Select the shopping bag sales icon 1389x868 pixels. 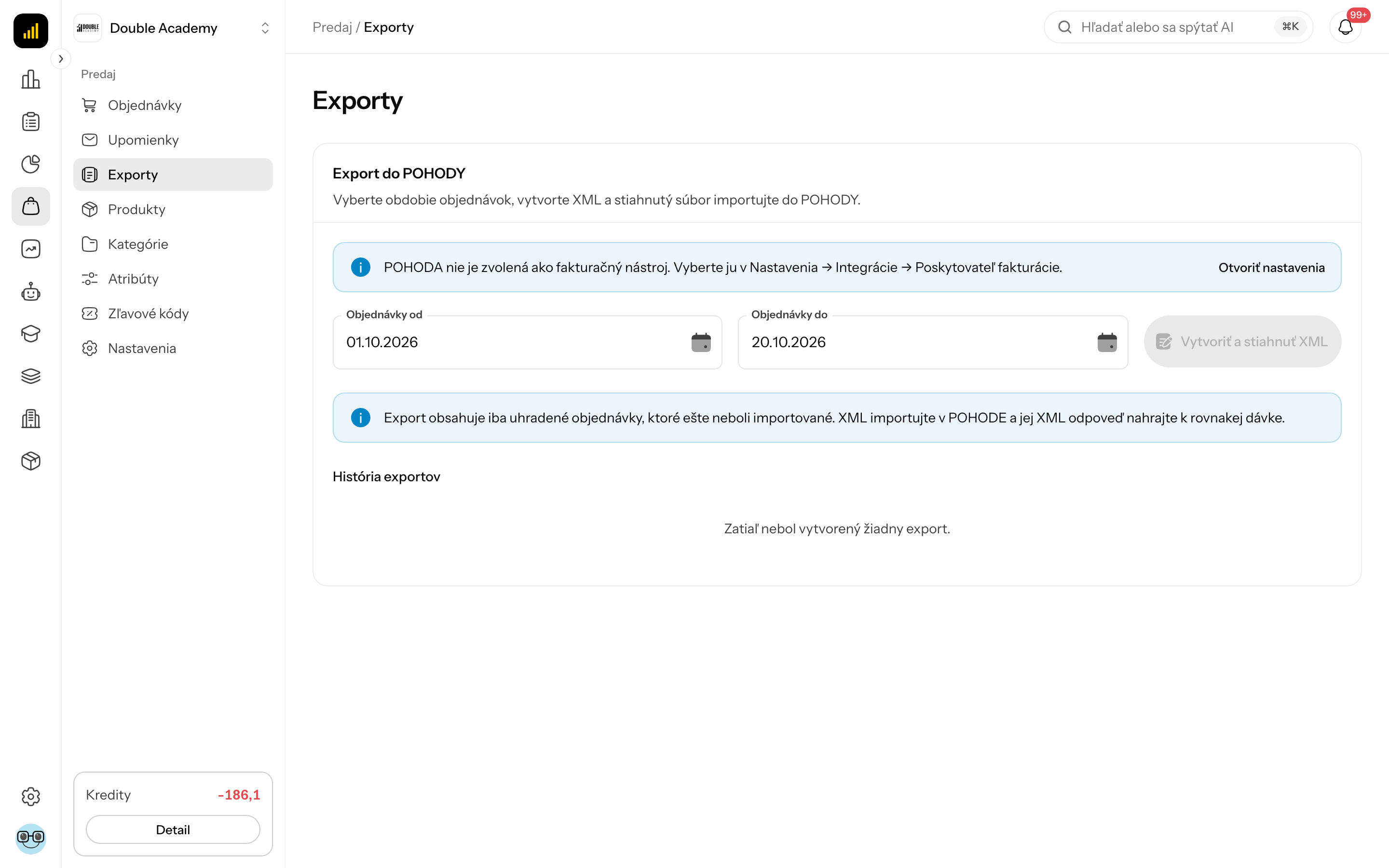pos(30,206)
